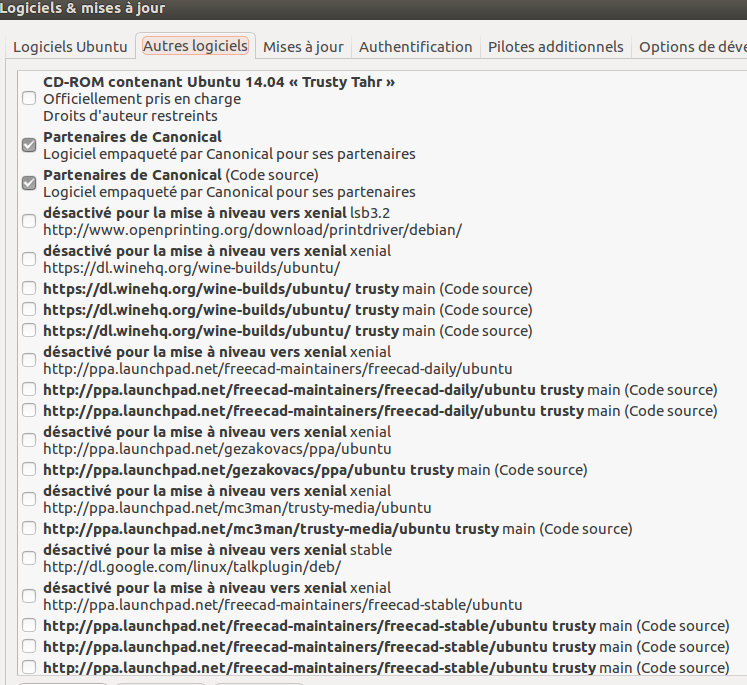This screenshot has width=747, height=685.
Task: Select the non-bold freecad-daily/ubuntu URL line
Action: click(278, 369)
